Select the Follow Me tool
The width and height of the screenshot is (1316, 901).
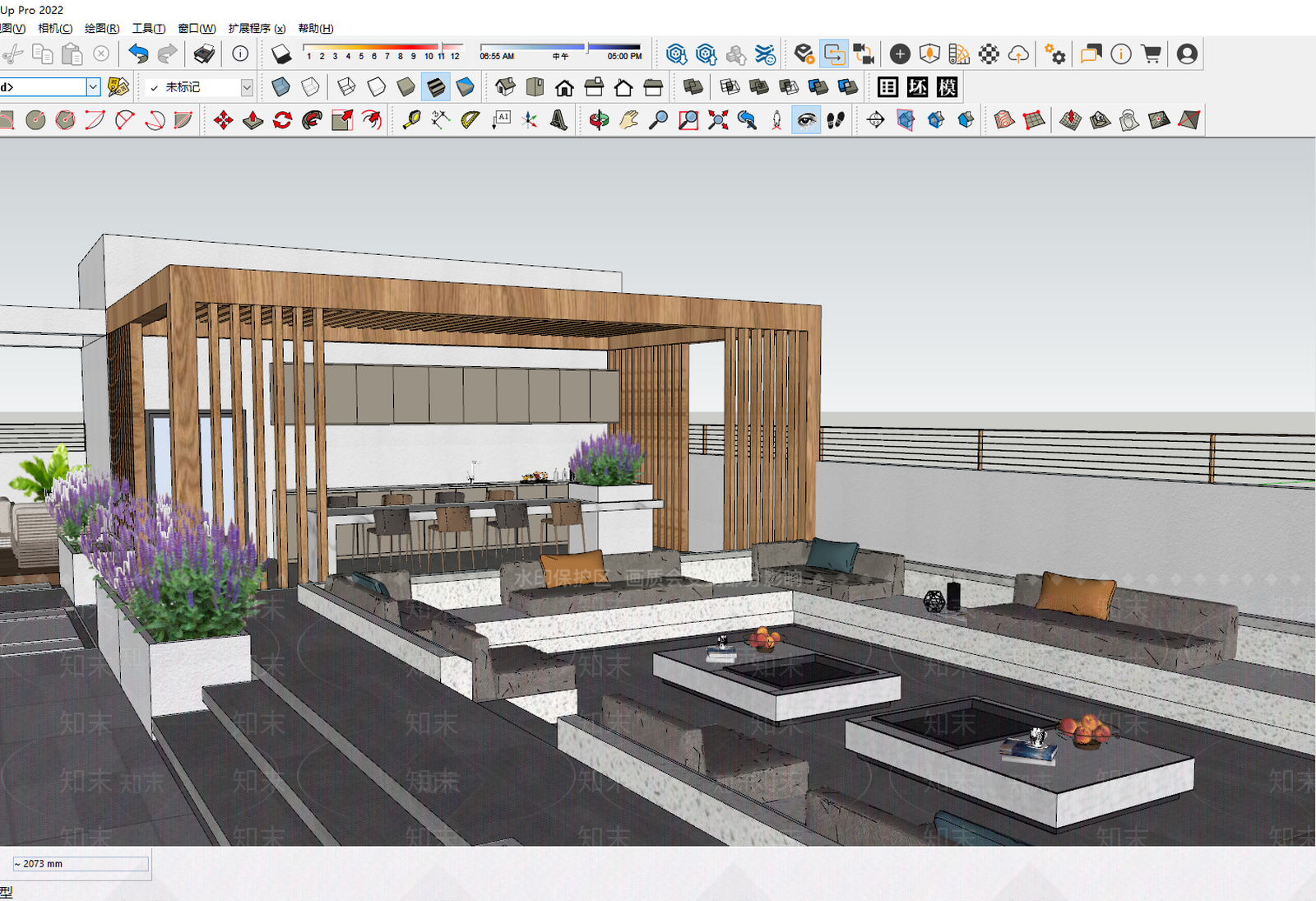pos(312,120)
